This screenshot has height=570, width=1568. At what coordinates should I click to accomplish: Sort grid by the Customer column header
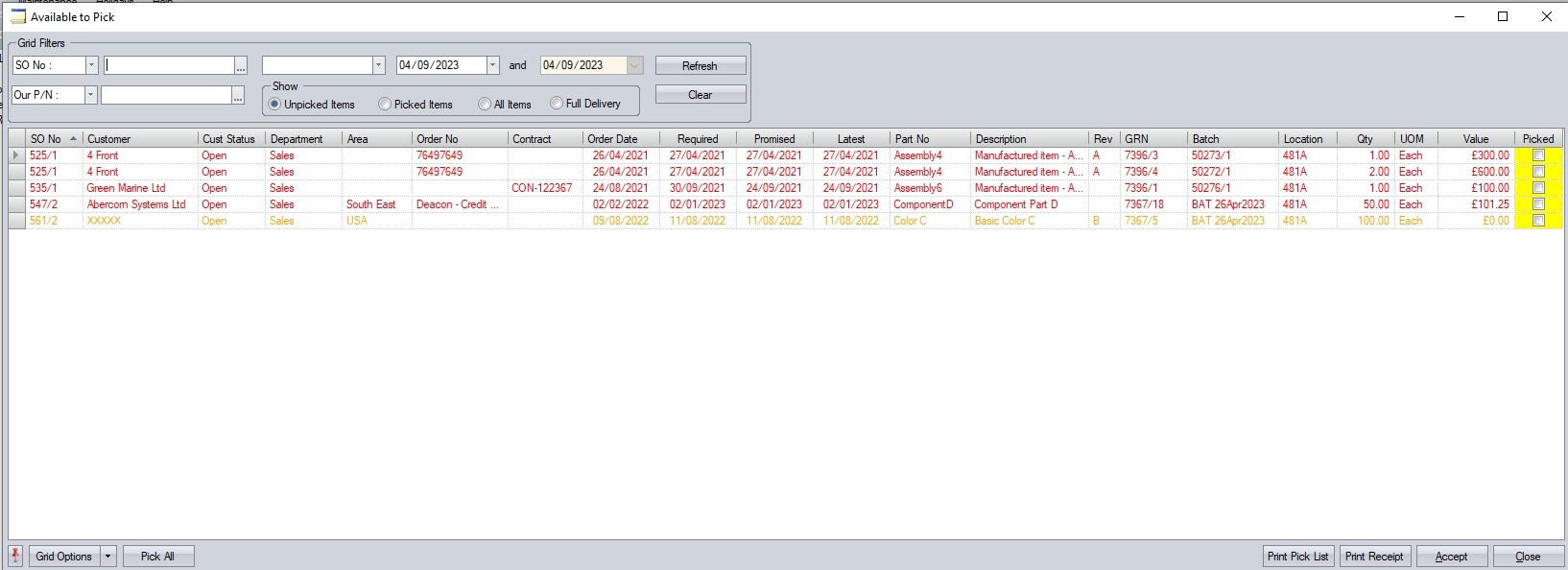(x=140, y=139)
